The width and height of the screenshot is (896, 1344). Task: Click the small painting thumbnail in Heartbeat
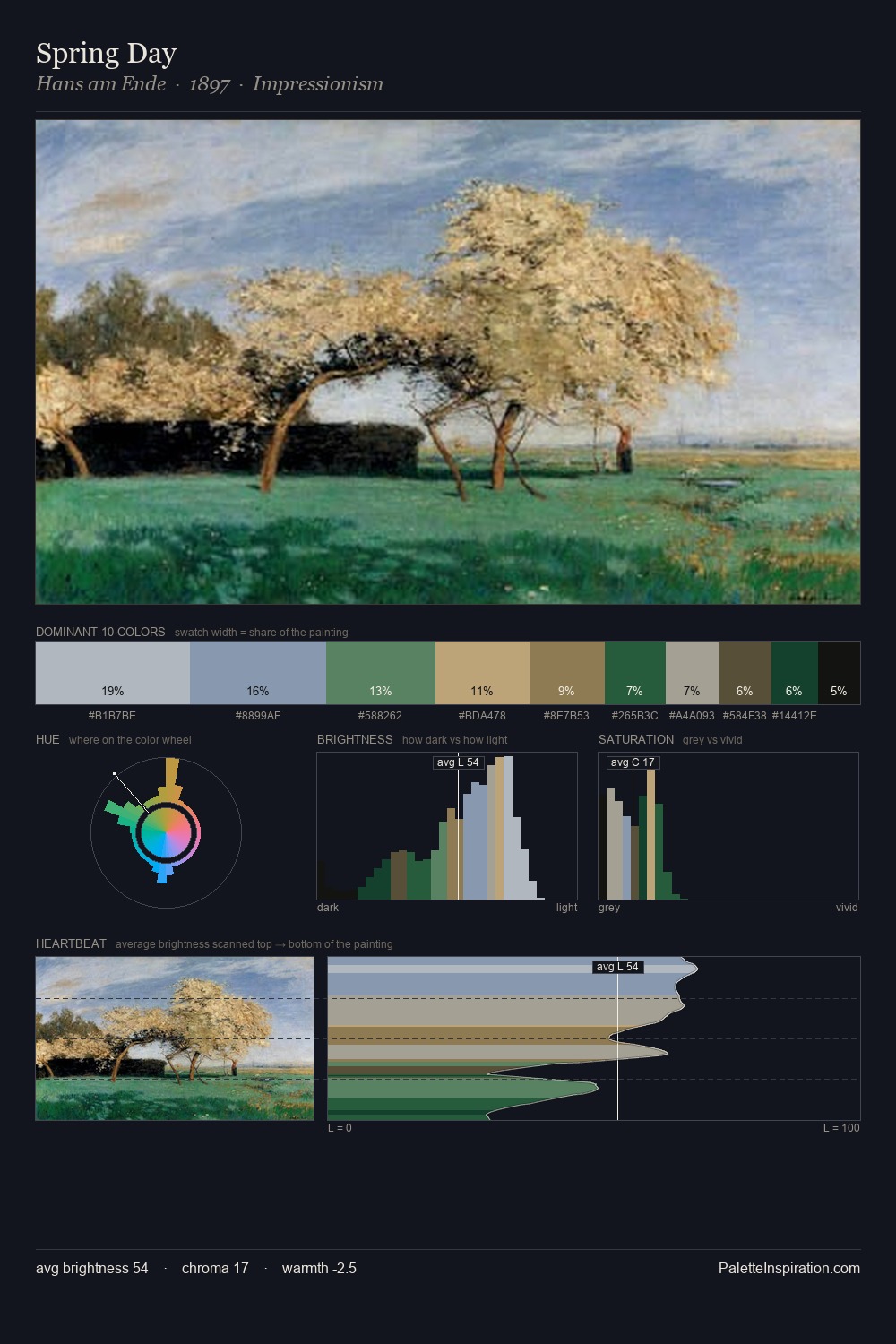point(175,1038)
